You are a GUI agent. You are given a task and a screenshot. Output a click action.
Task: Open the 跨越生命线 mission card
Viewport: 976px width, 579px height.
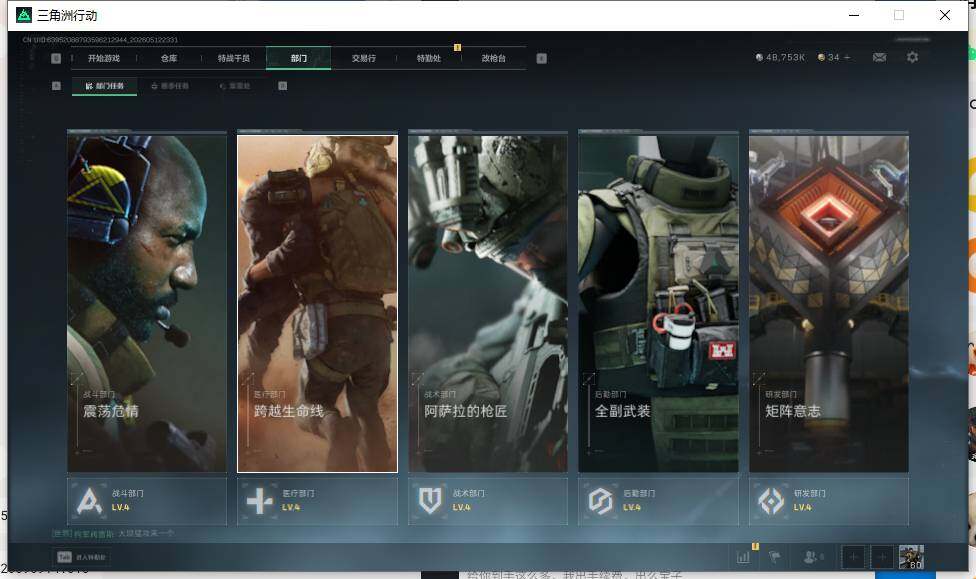[x=317, y=304]
